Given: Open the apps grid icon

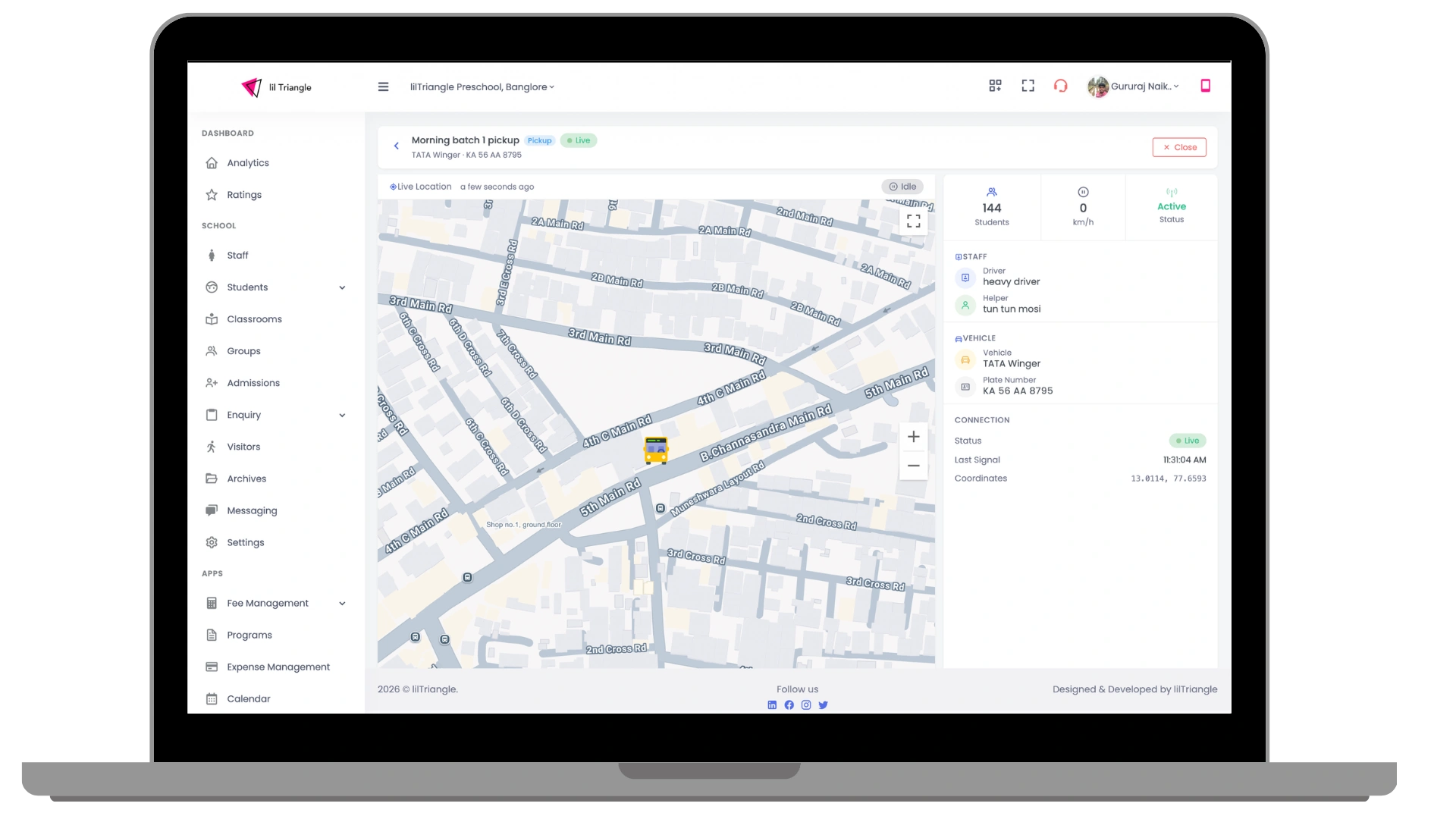Looking at the screenshot, I should [995, 86].
